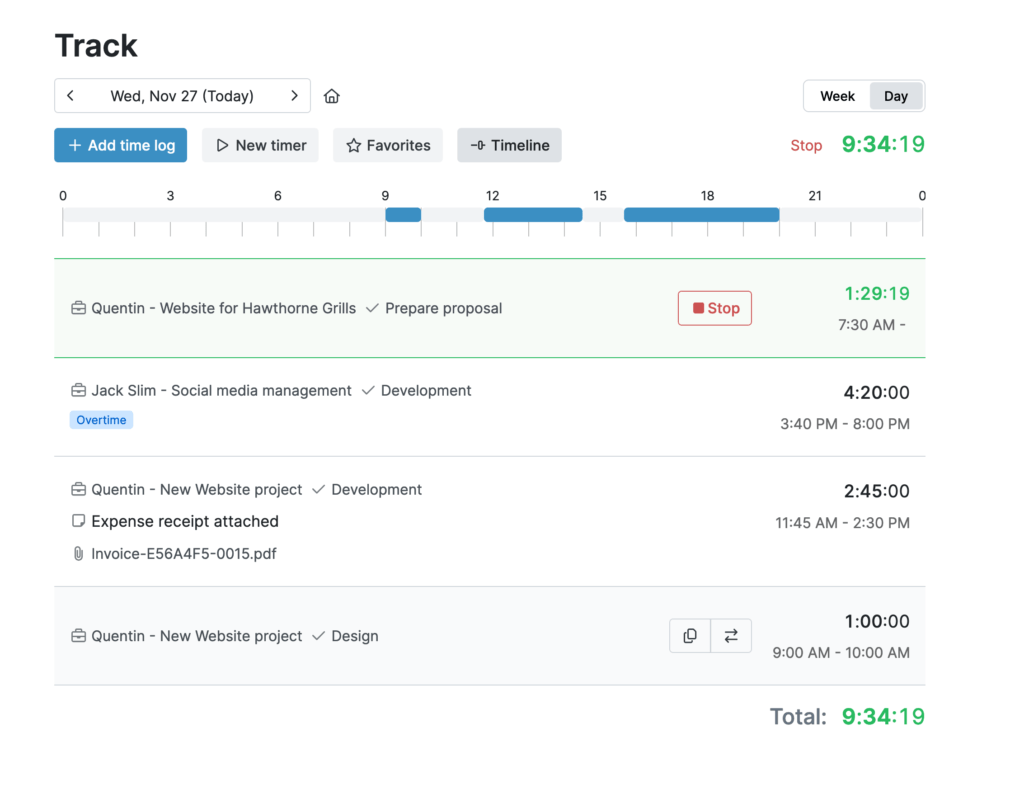This screenshot has width=1024, height=794.
Task: Click the 9 AM segment on the timeline bar
Action: coord(403,214)
